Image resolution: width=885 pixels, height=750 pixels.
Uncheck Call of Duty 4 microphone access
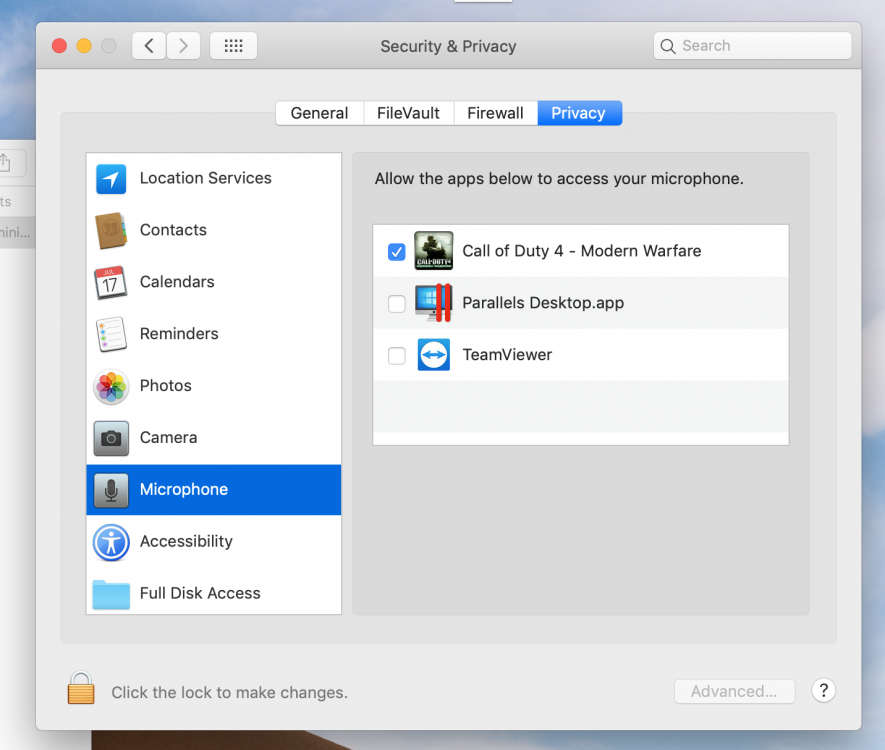397,252
